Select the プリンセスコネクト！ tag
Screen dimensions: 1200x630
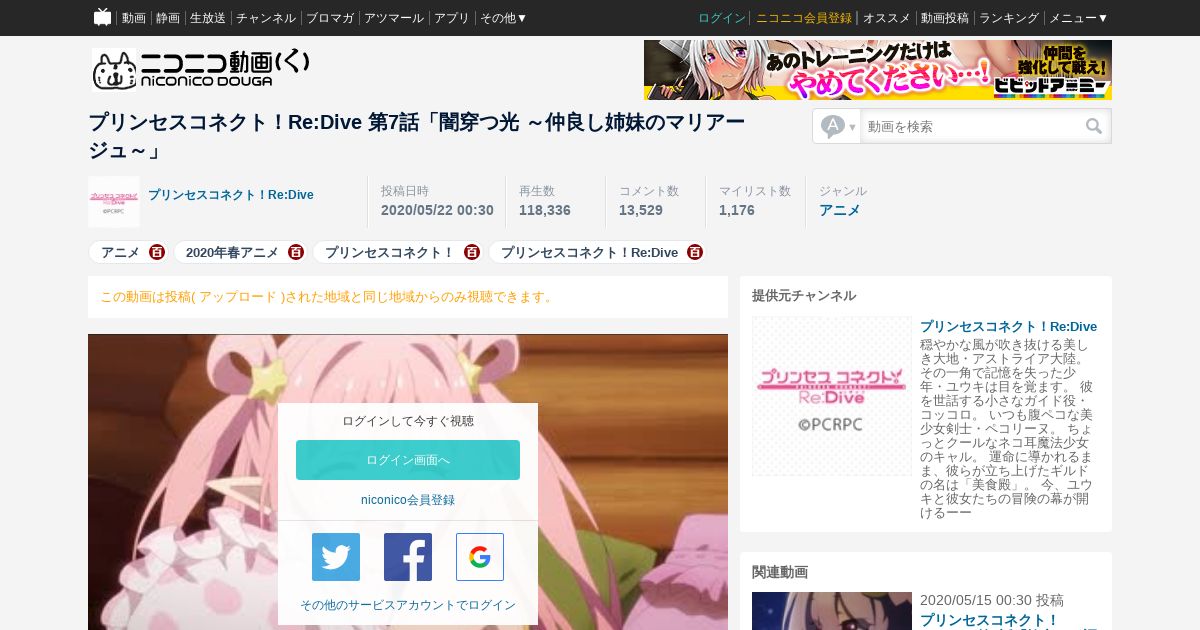coord(390,253)
